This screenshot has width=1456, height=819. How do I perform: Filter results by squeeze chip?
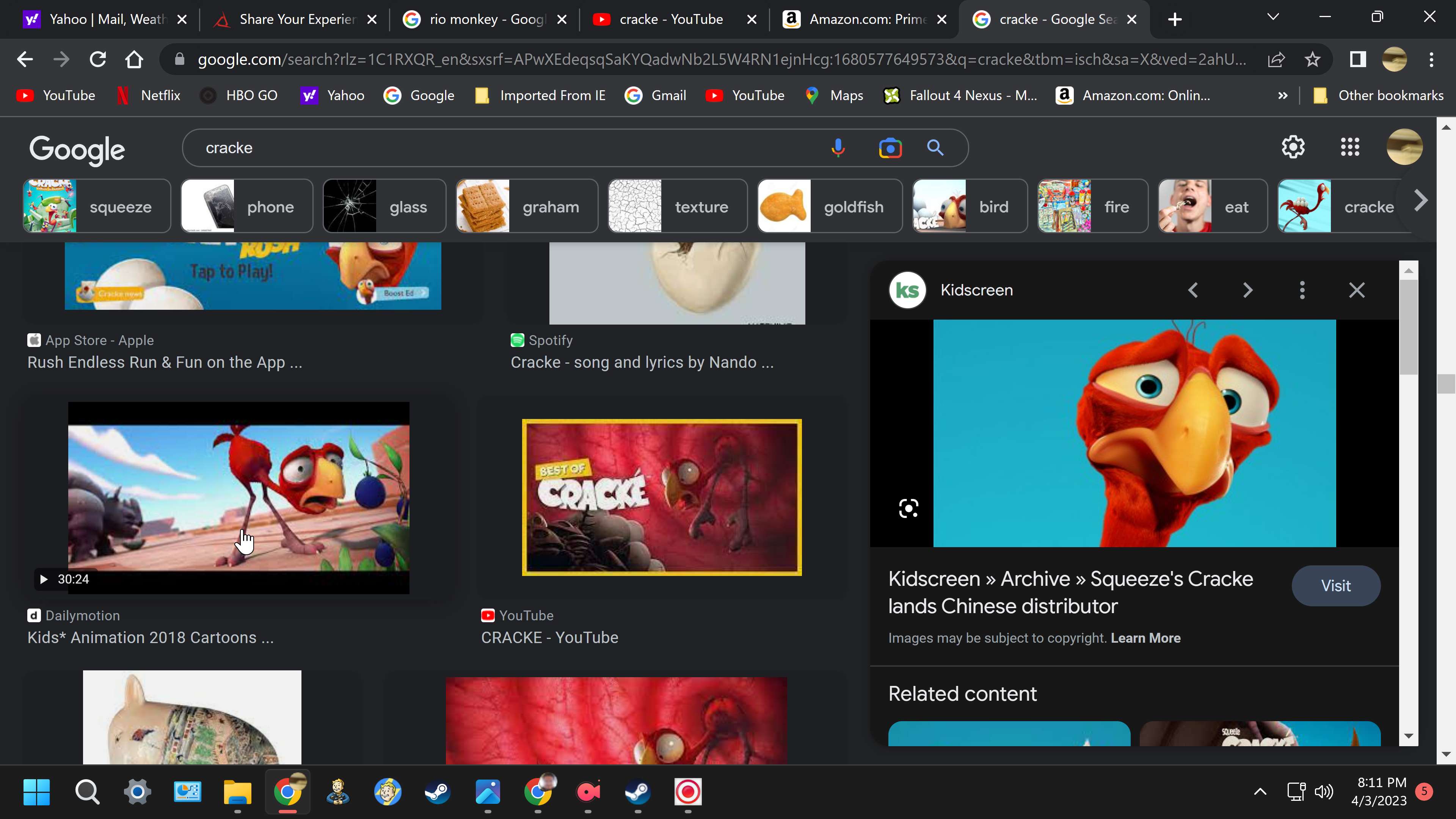click(97, 206)
